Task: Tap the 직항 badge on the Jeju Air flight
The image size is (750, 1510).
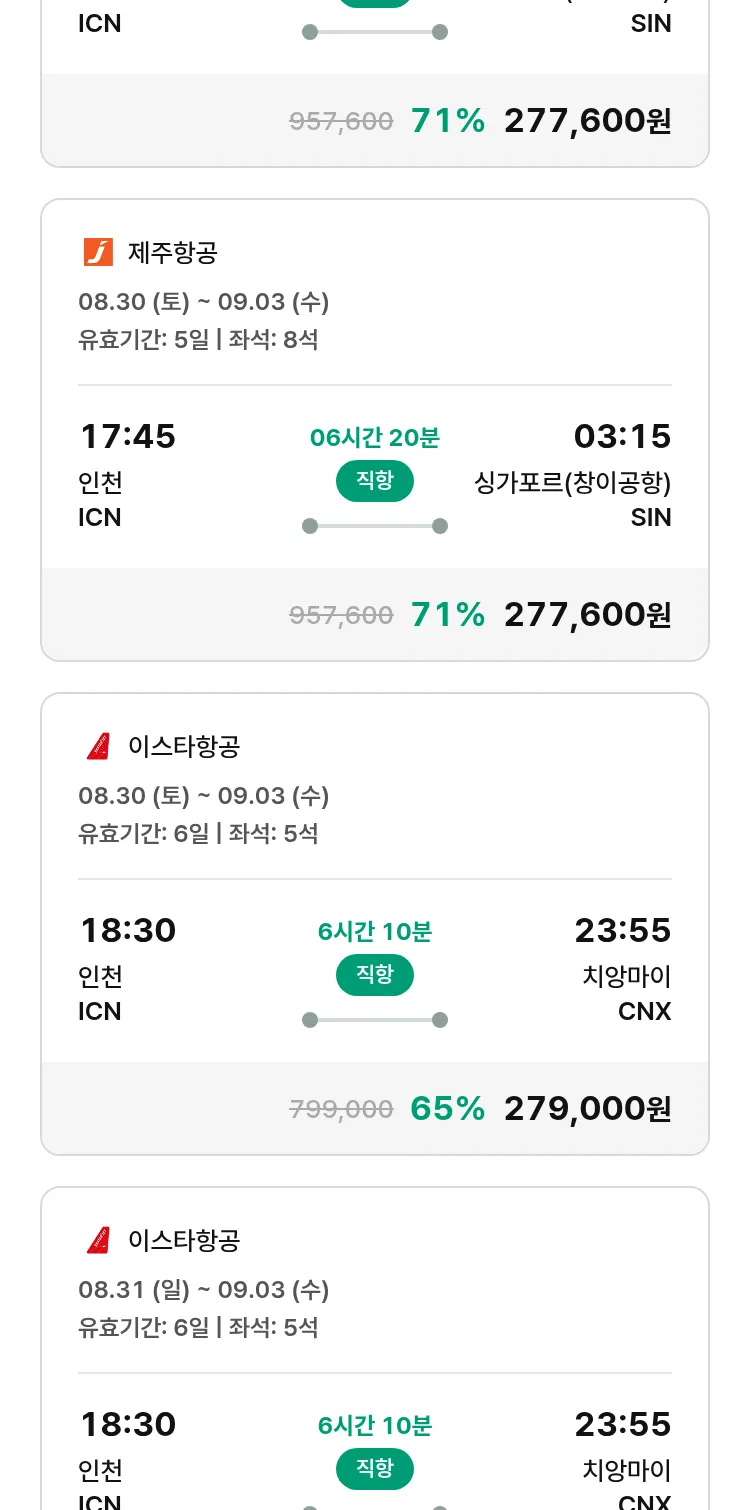Action: click(374, 481)
